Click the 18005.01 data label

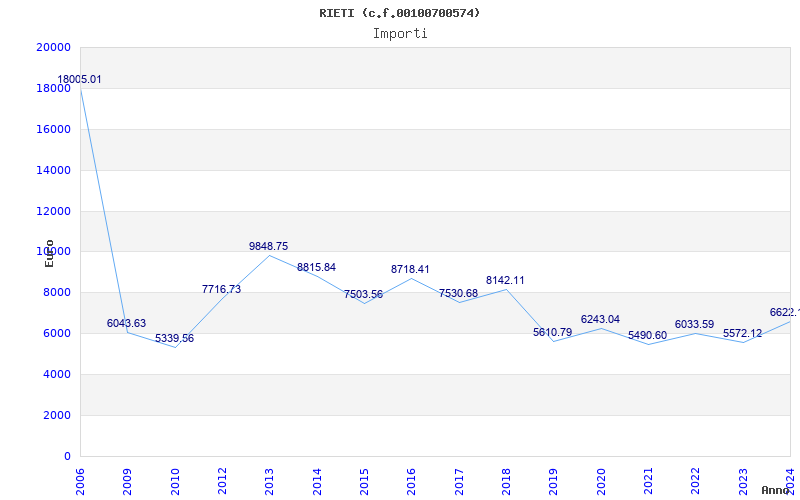[x=79, y=80]
